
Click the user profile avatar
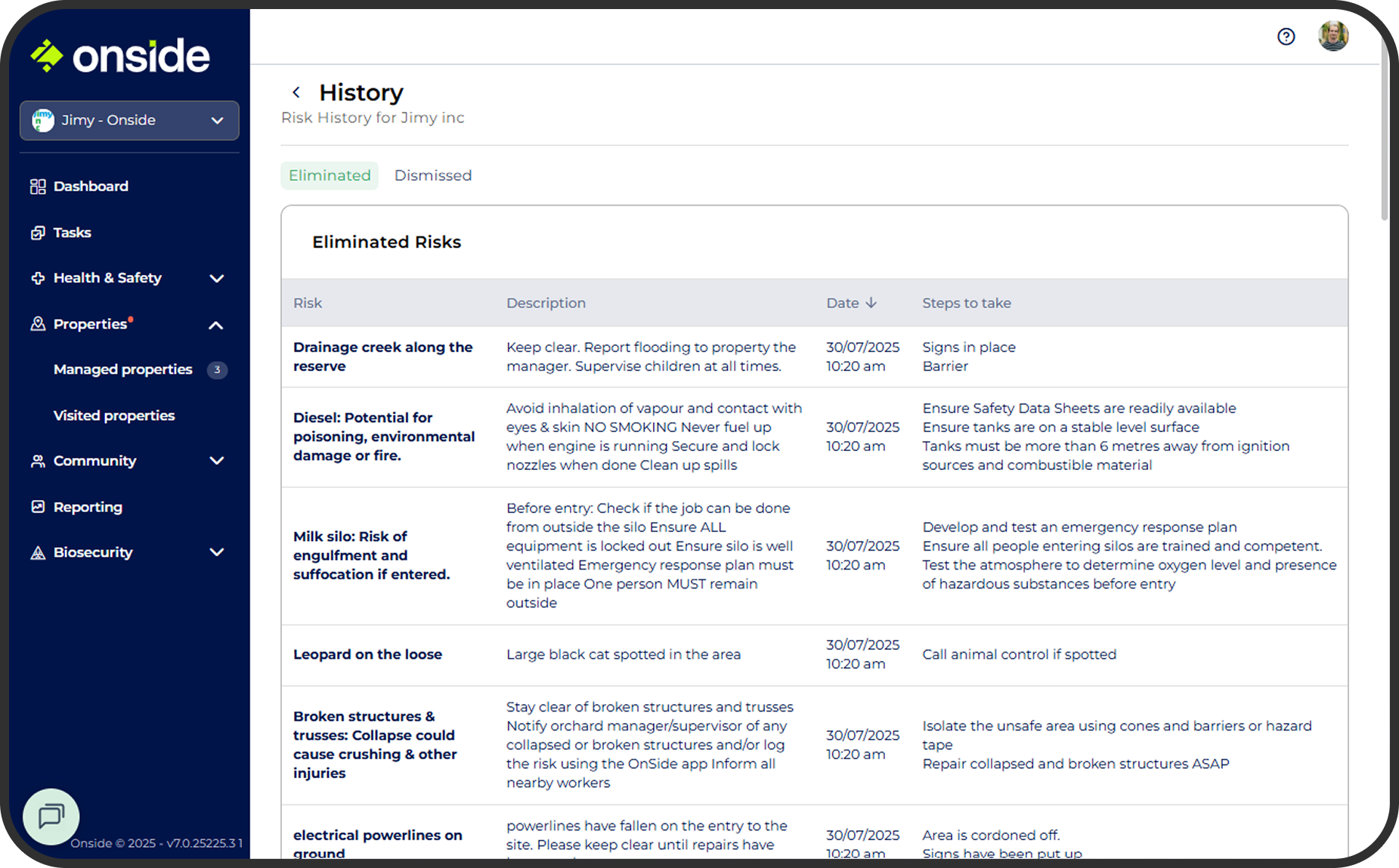pos(1333,36)
